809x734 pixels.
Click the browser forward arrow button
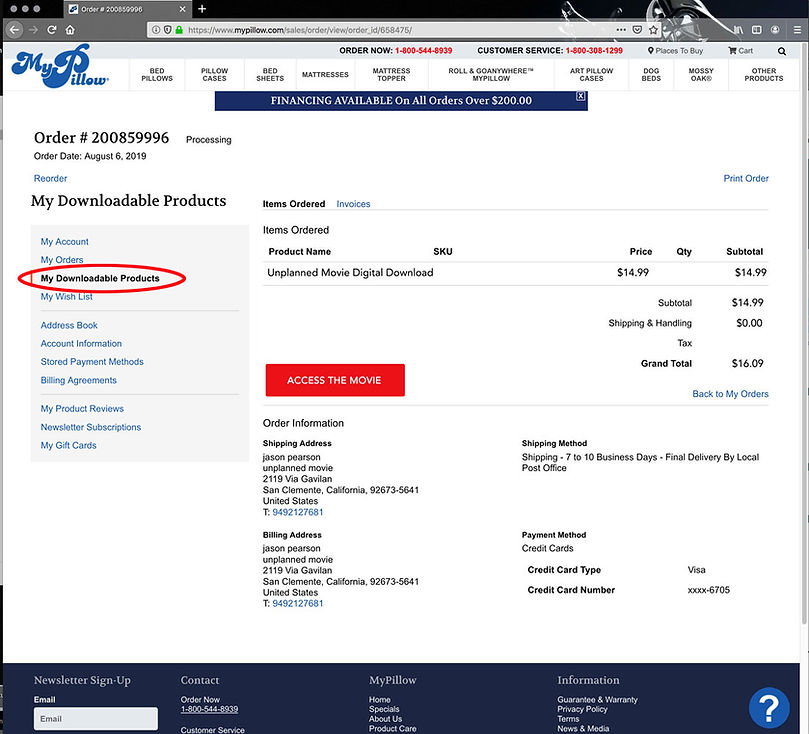point(34,30)
